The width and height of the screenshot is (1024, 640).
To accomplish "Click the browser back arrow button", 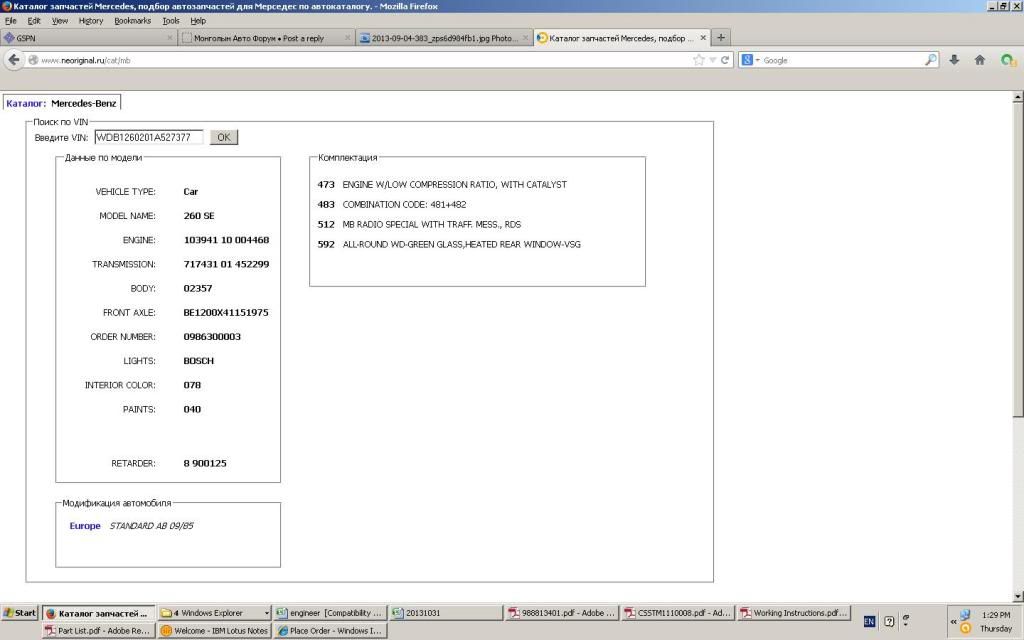I will (14, 60).
